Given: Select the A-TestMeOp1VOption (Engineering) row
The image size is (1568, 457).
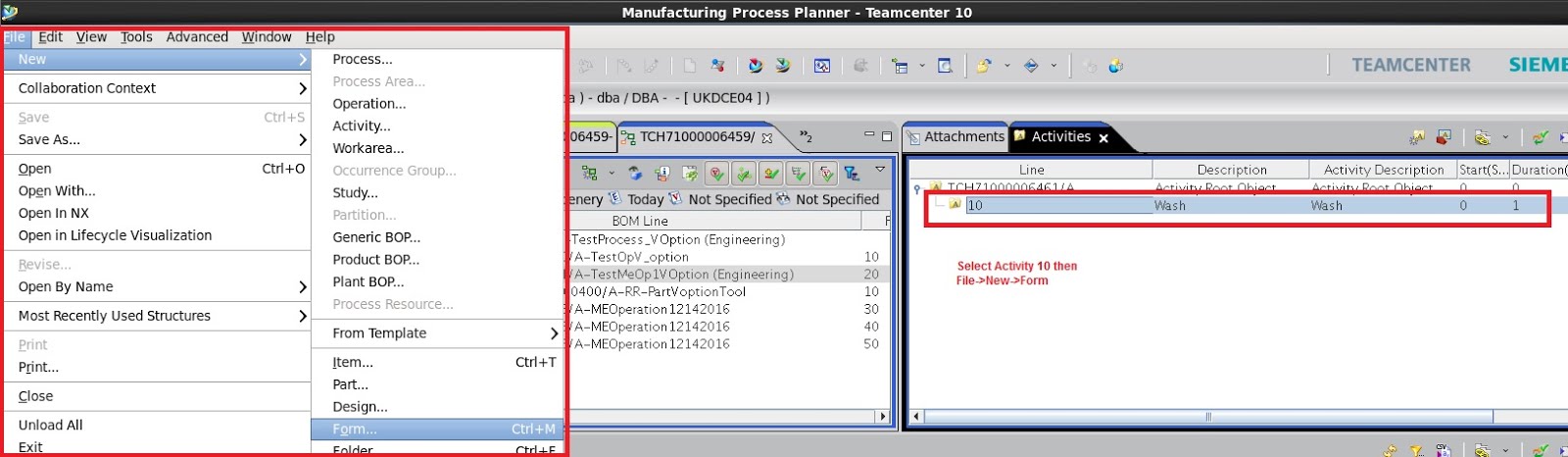Looking at the screenshot, I should (x=728, y=275).
